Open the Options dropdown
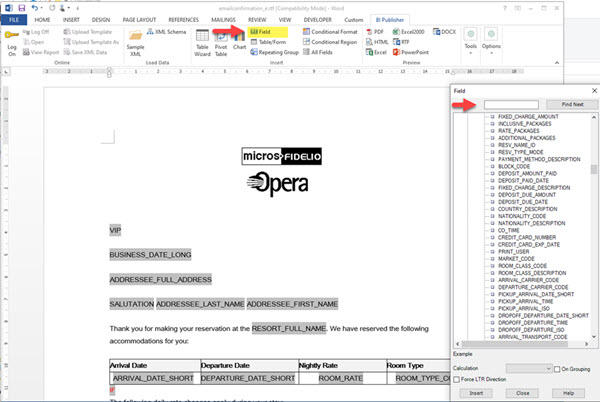This screenshot has height=402, width=600. pos(491,41)
